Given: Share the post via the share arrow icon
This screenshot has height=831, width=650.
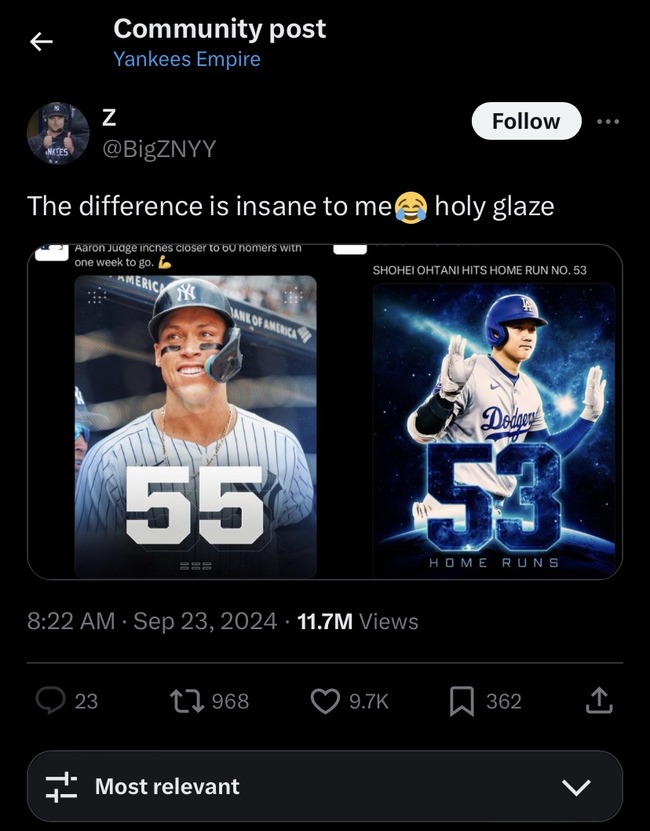Looking at the screenshot, I should pos(600,702).
